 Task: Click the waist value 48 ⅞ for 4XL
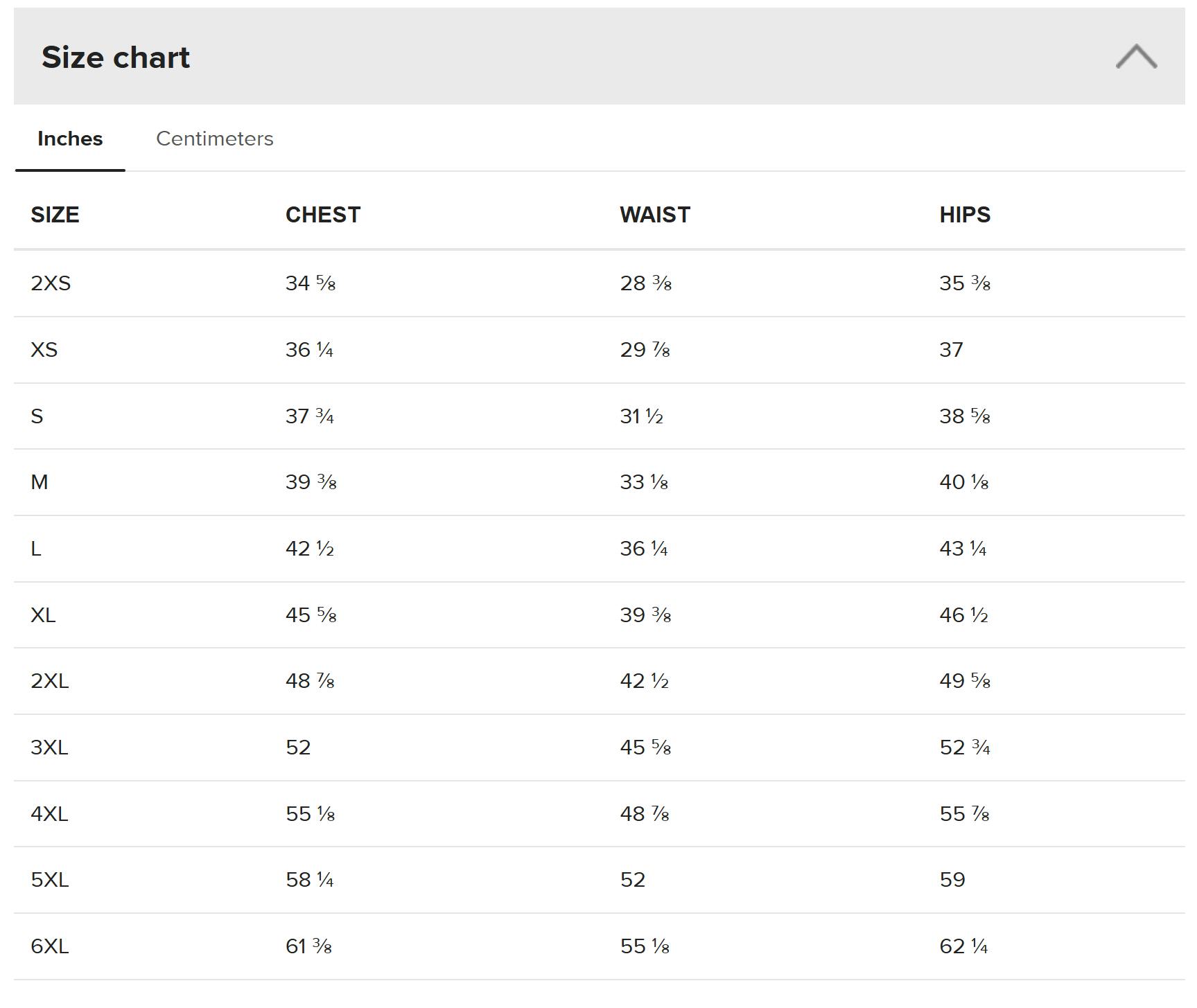645,814
